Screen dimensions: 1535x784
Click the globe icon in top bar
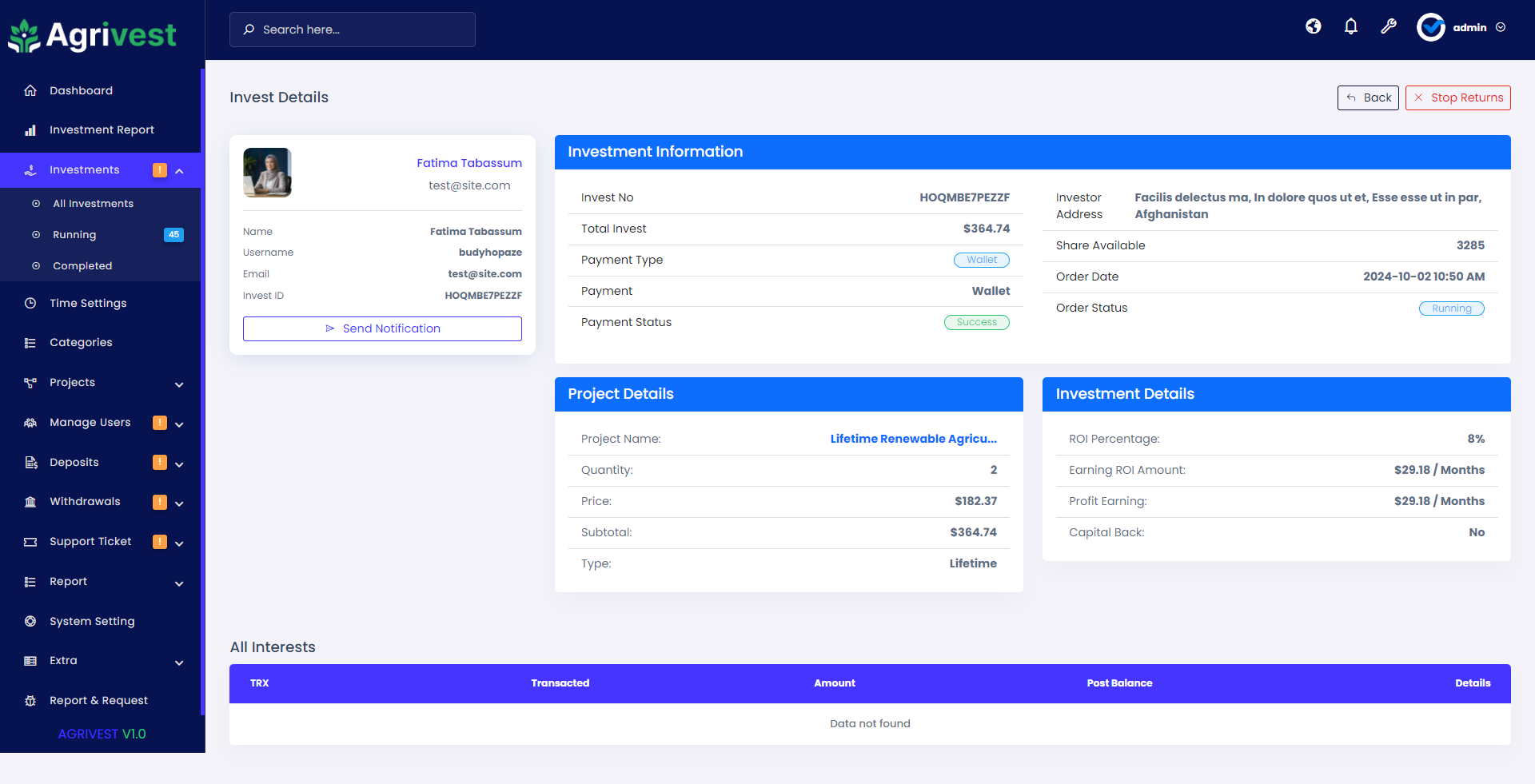tap(1314, 26)
